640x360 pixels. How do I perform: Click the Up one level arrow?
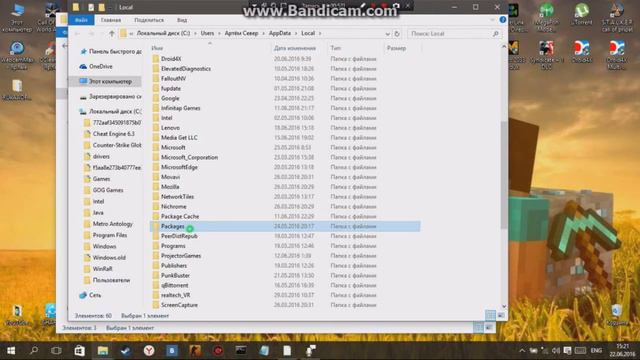111,33
